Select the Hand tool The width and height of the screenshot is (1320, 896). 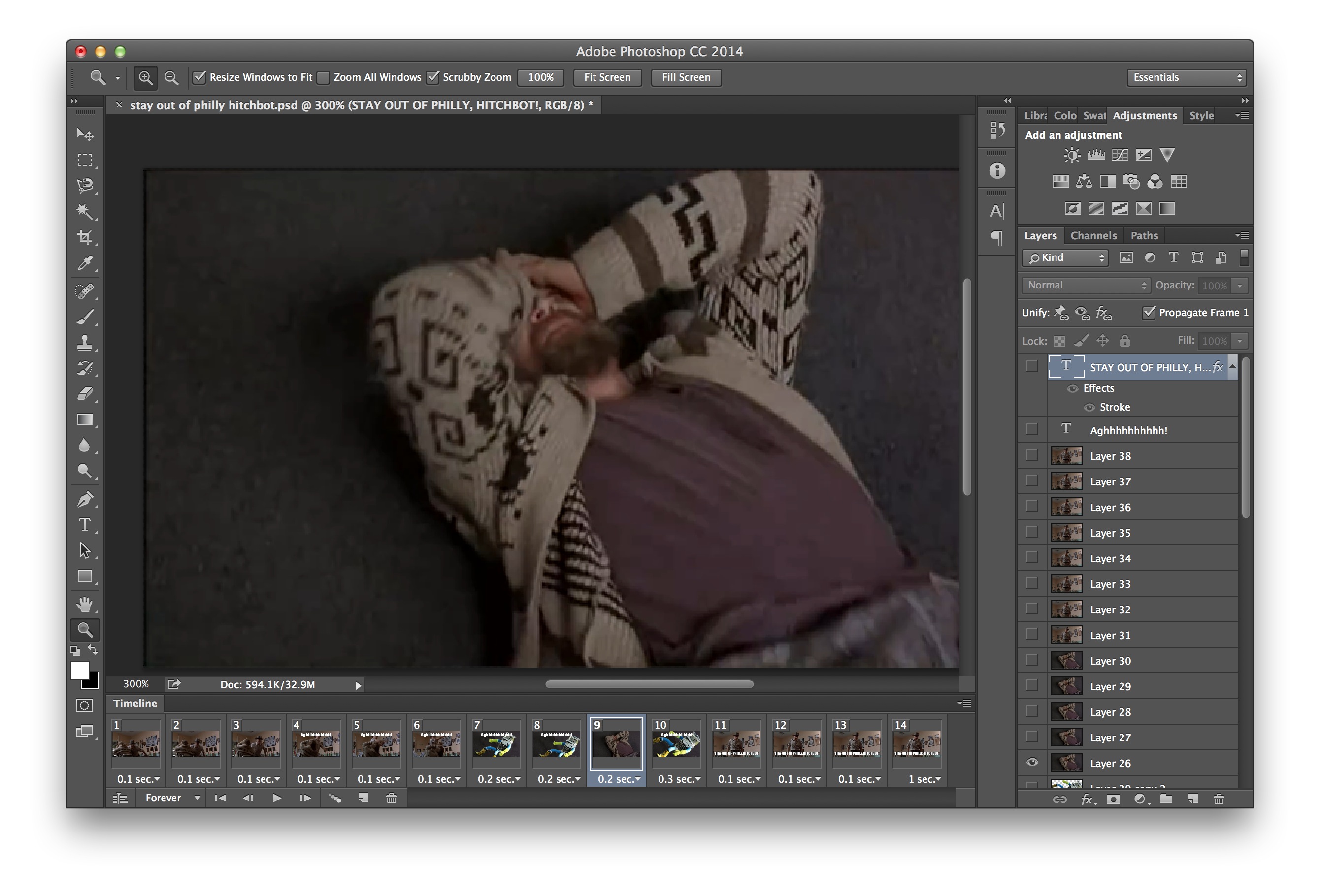click(x=85, y=604)
